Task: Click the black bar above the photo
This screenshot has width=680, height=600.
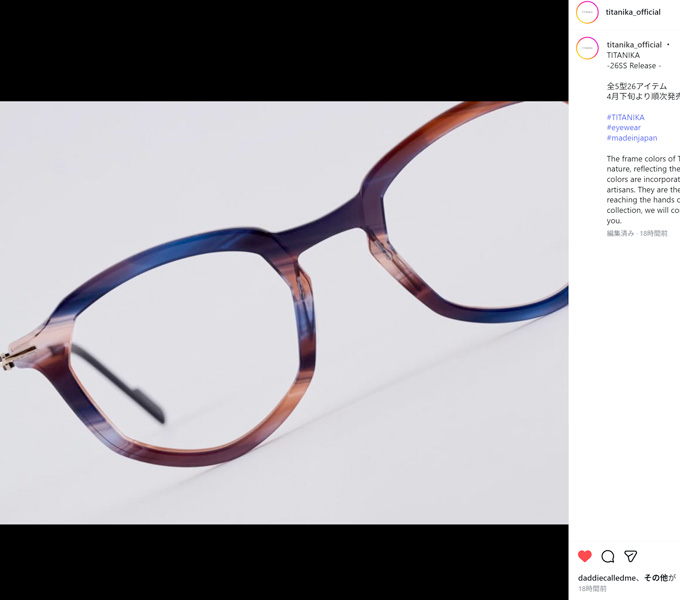Action: coord(284,50)
